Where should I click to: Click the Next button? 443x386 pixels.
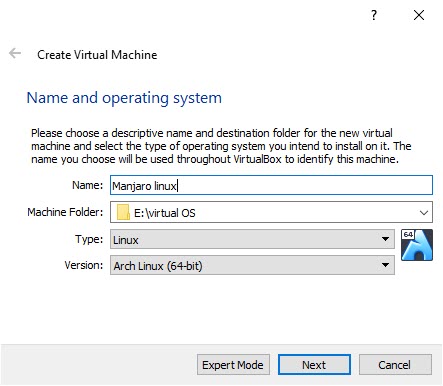(x=314, y=365)
